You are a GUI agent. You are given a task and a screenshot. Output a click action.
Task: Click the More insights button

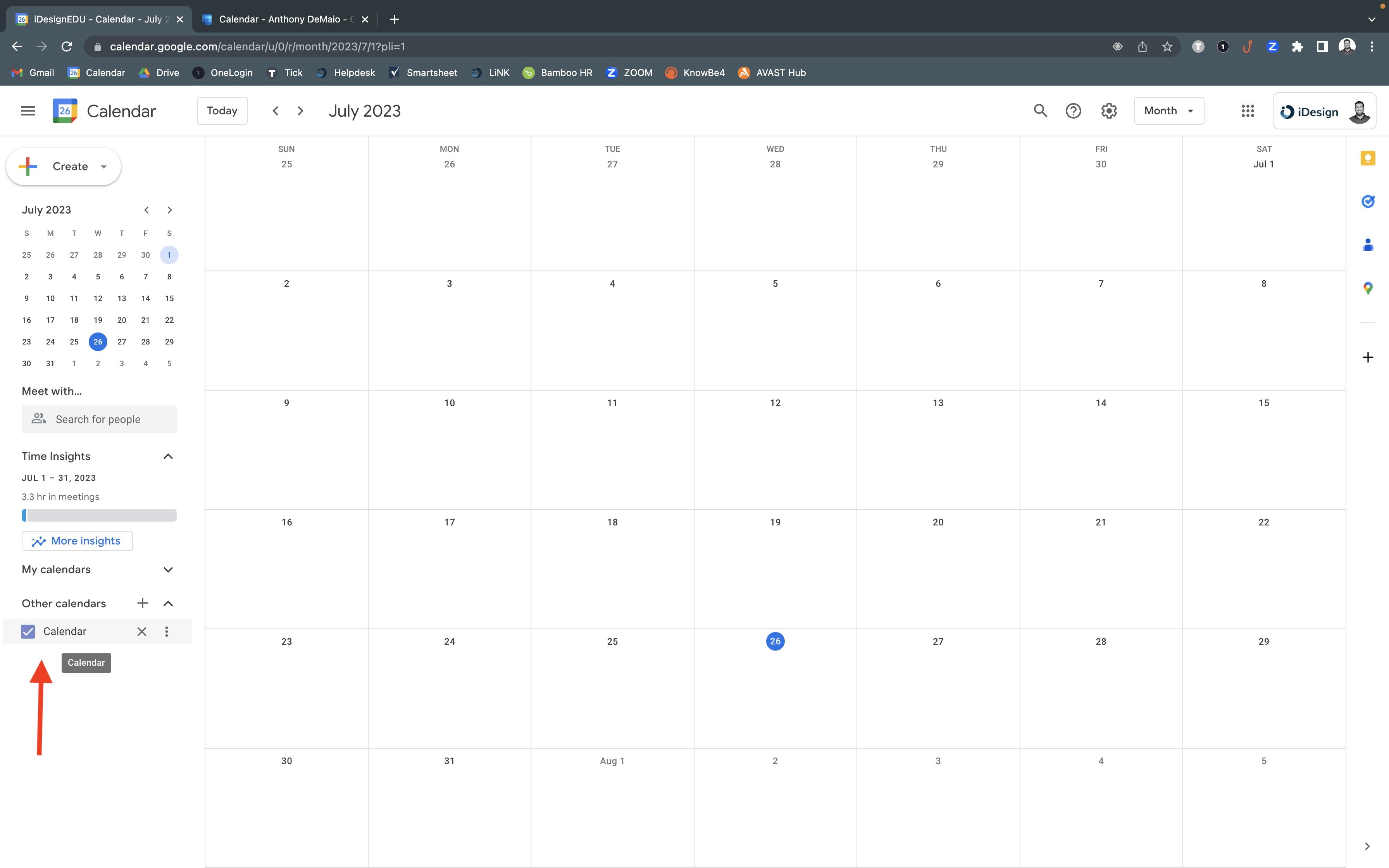(x=77, y=541)
